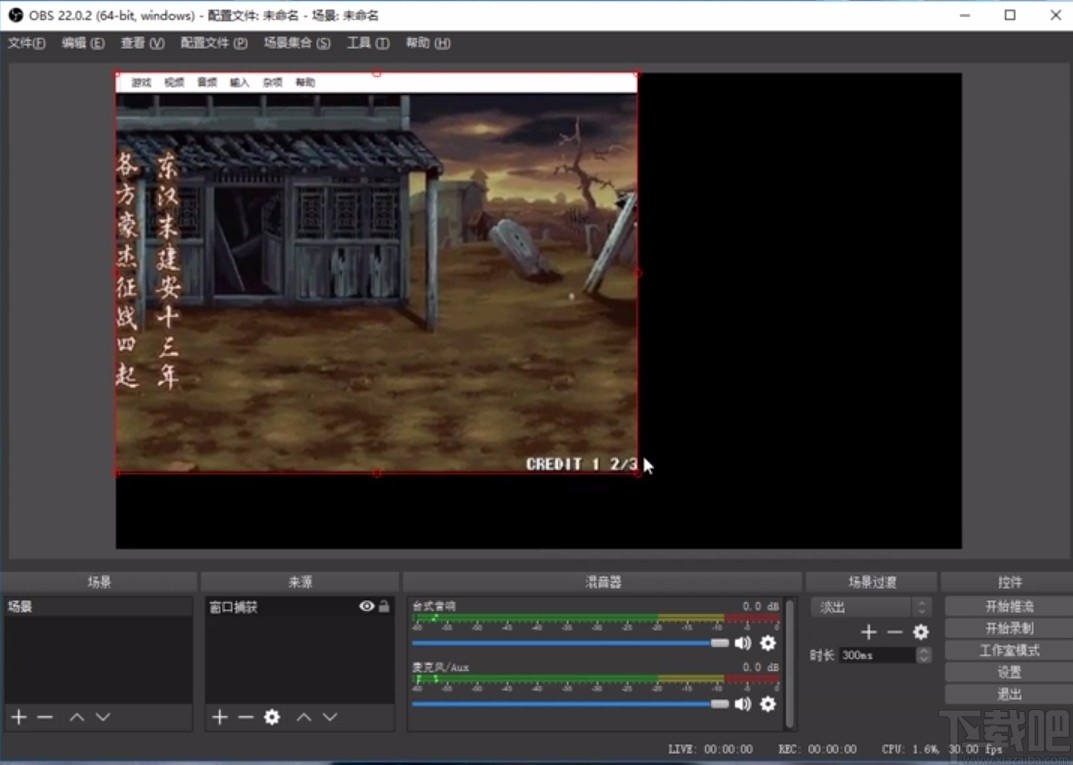Click 退出 exit button
Image resolution: width=1073 pixels, height=765 pixels.
[1009, 693]
